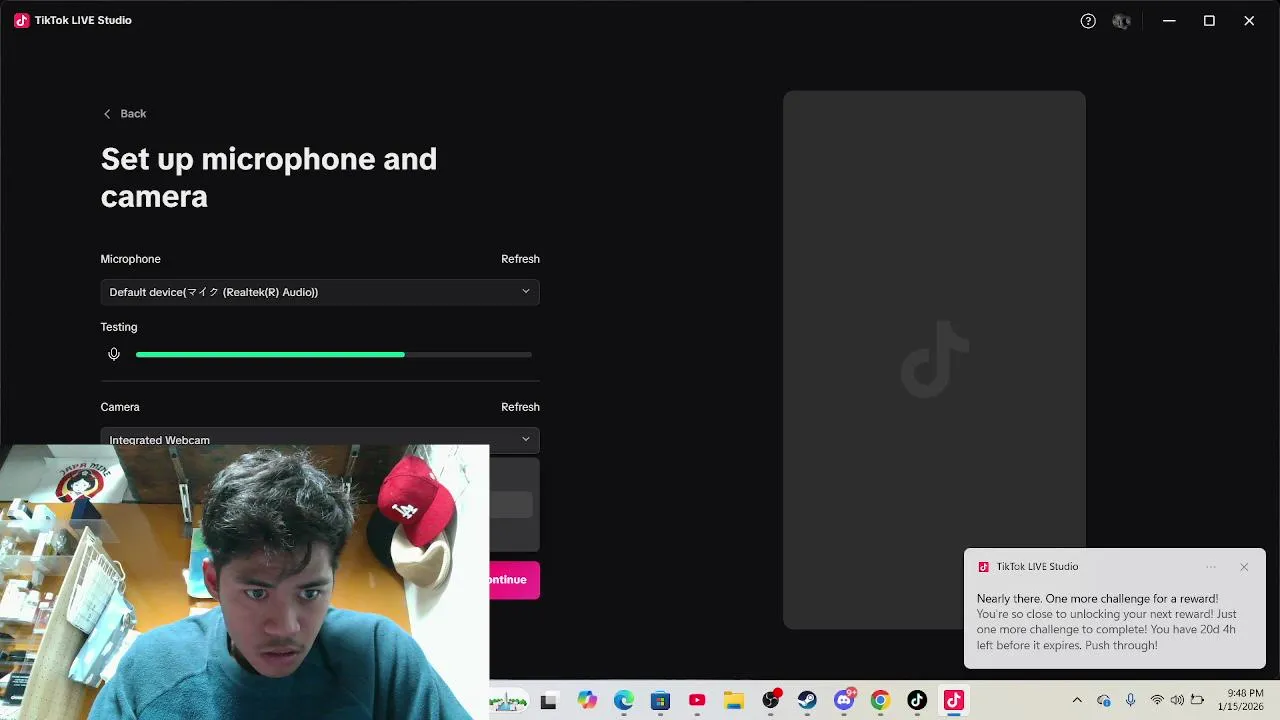This screenshot has width=1280, height=720.
Task: Open the black TikTok taskbar icon
Action: 917,700
